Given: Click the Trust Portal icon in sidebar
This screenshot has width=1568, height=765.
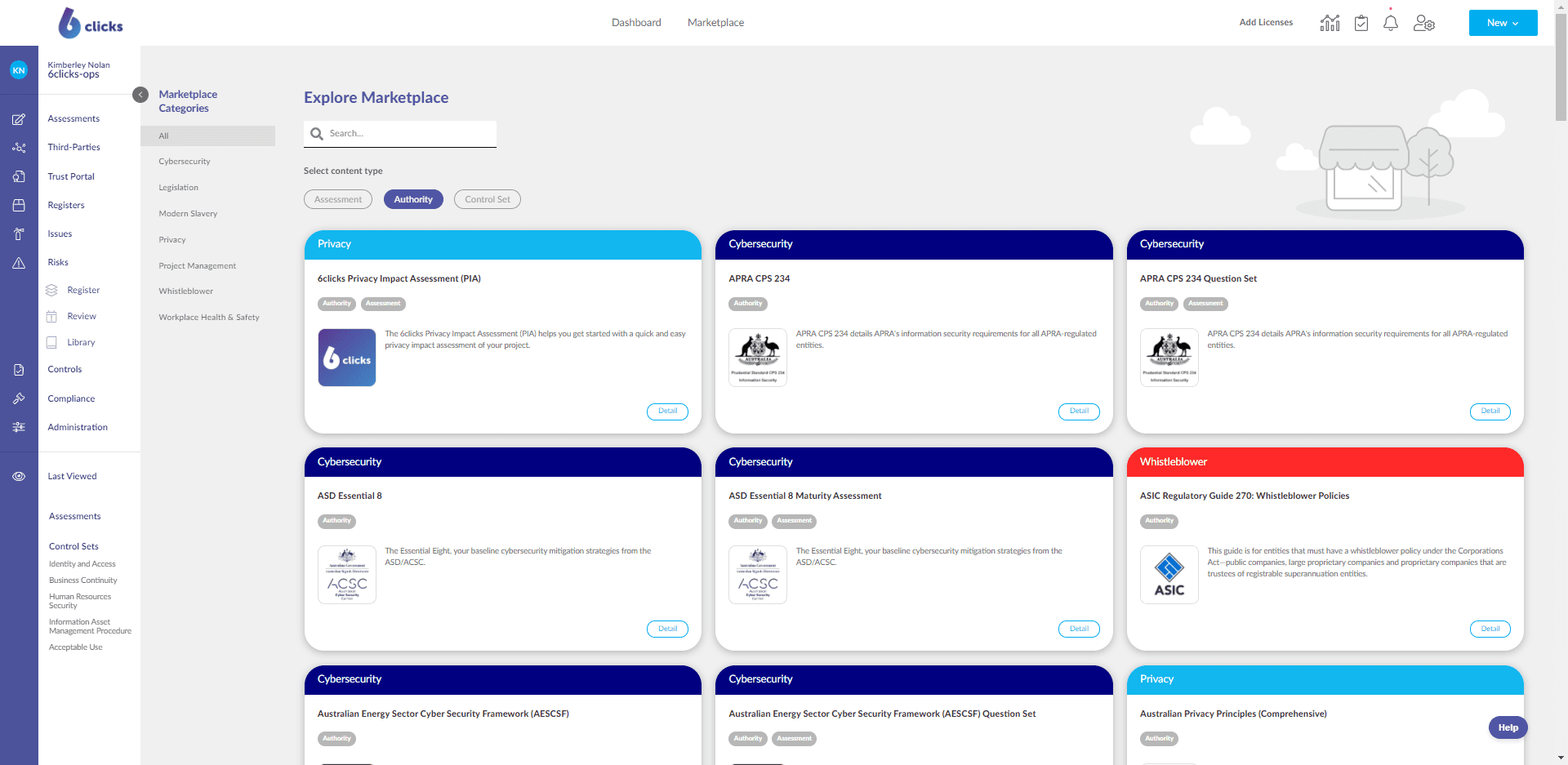Looking at the screenshot, I should 19,176.
